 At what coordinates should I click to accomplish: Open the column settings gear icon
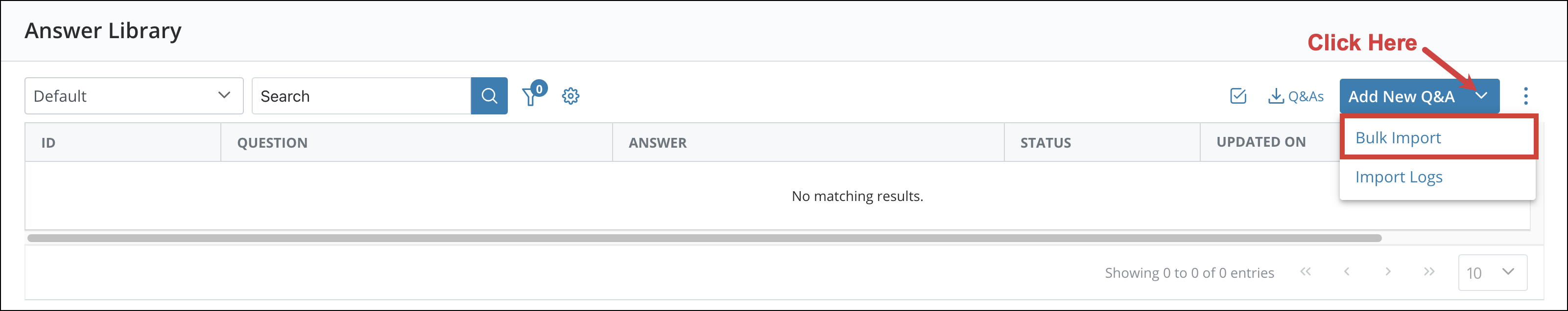[570, 95]
